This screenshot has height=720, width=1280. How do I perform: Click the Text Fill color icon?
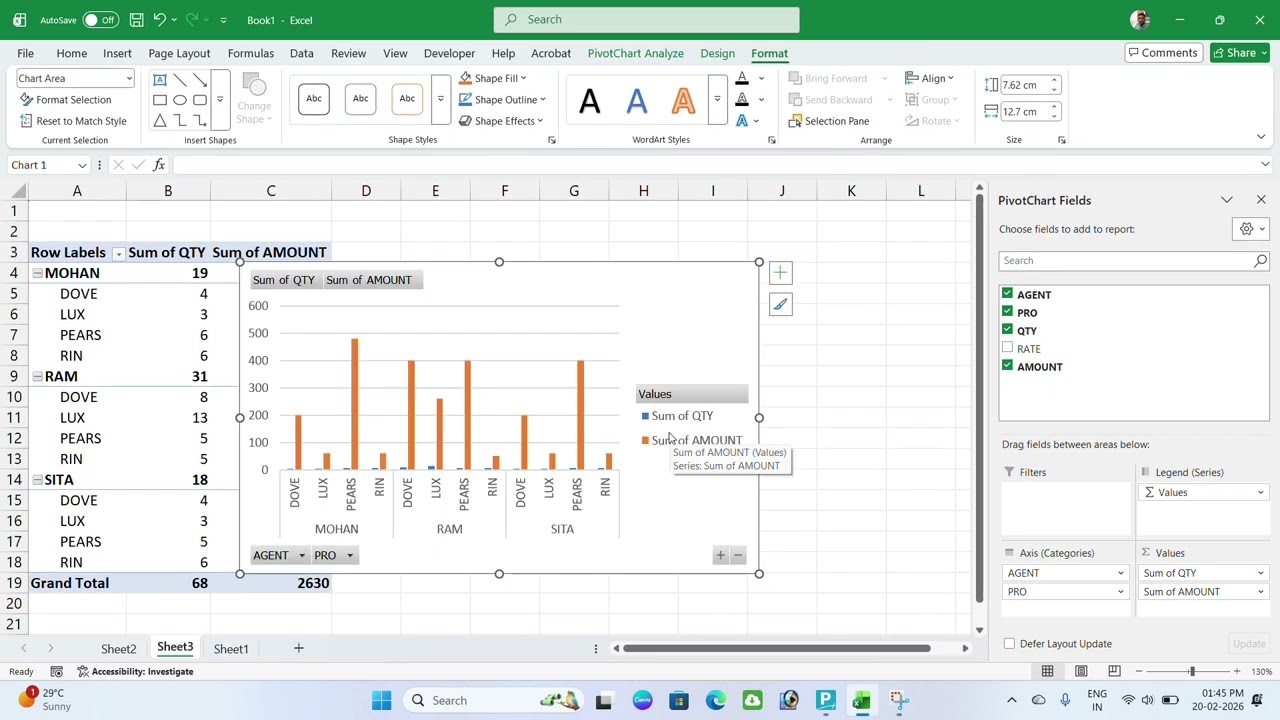click(742, 78)
